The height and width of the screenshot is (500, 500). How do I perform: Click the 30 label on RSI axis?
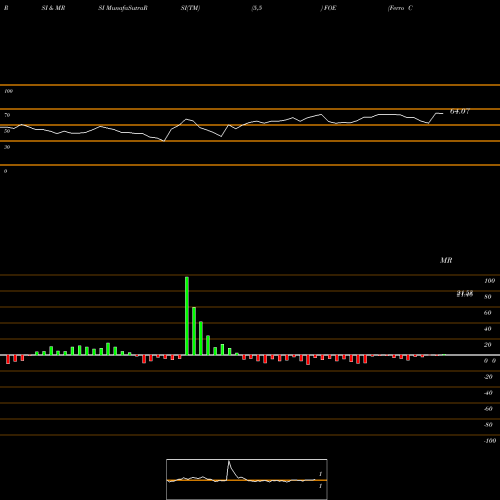(x=7, y=147)
